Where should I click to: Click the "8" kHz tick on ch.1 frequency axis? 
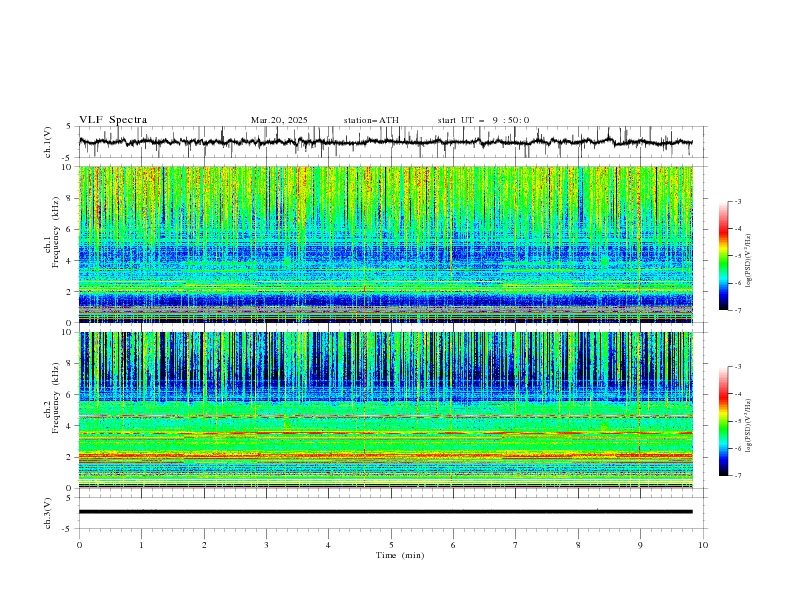point(71,198)
